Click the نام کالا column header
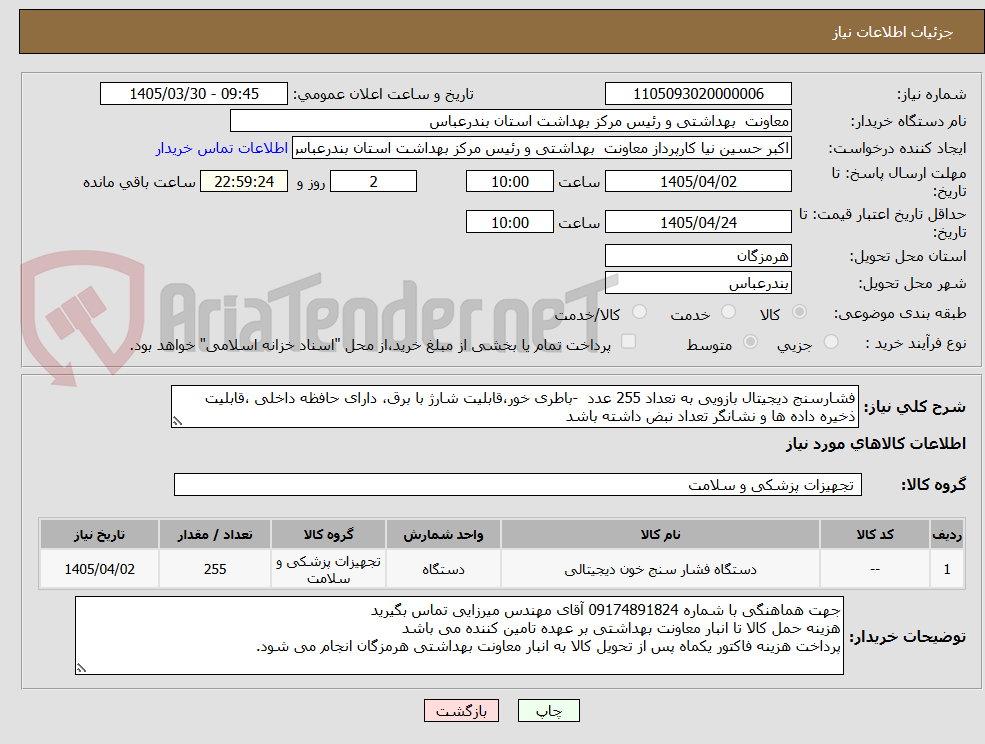This screenshot has width=985, height=744. coord(660,534)
